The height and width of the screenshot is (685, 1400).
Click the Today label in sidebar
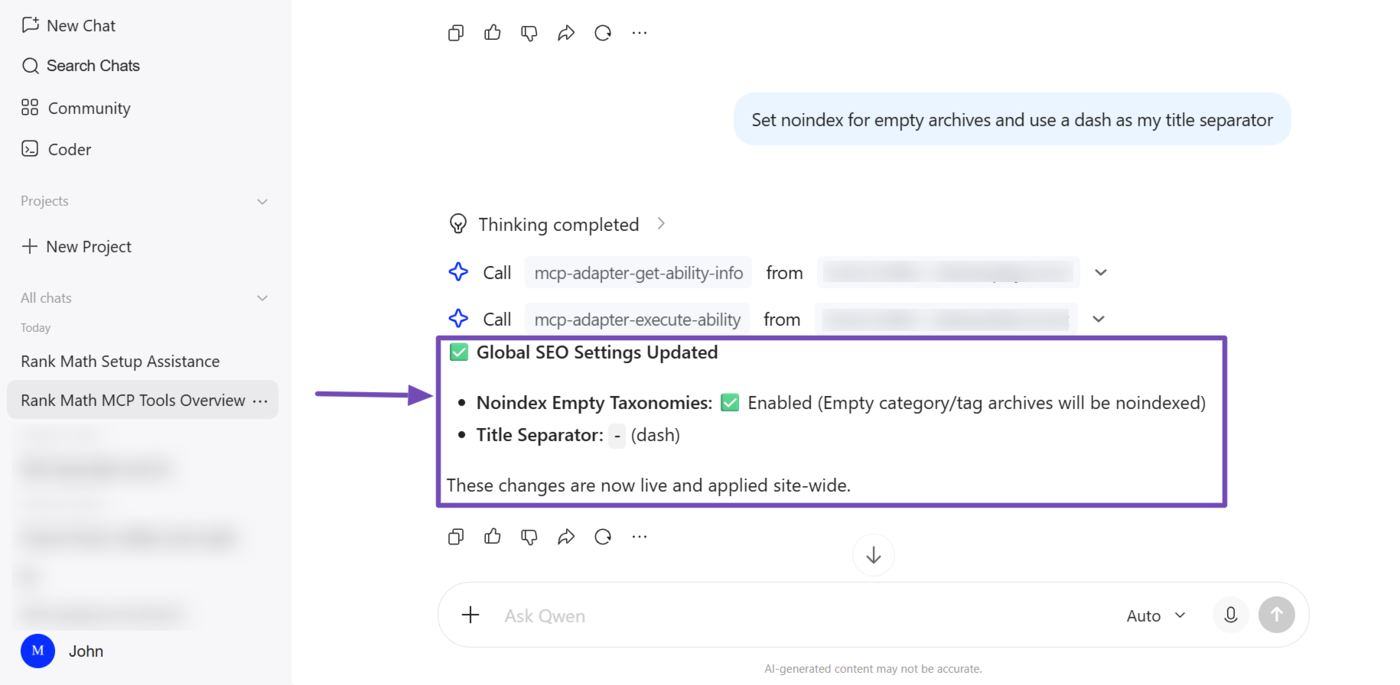36,328
